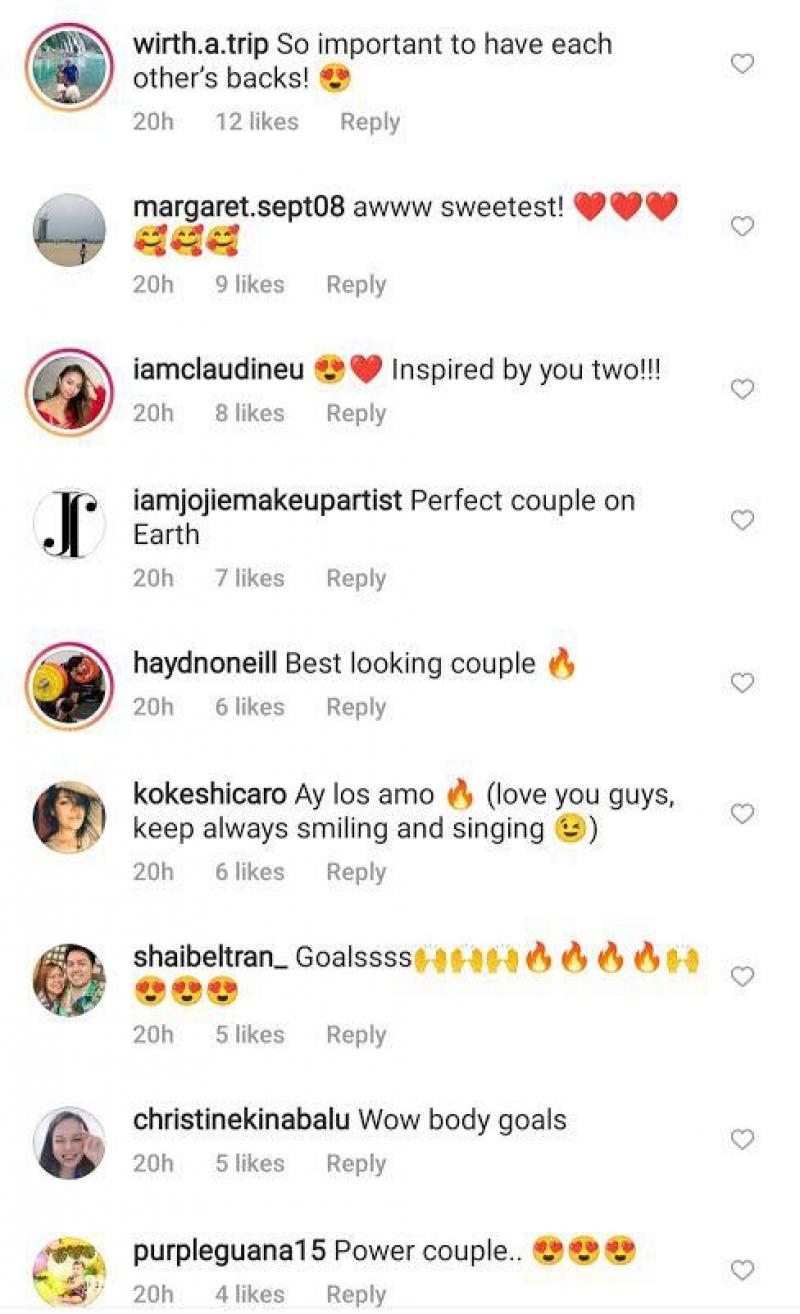
Task: Reply to margaret.sept08's comment
Action: point(356,285)
